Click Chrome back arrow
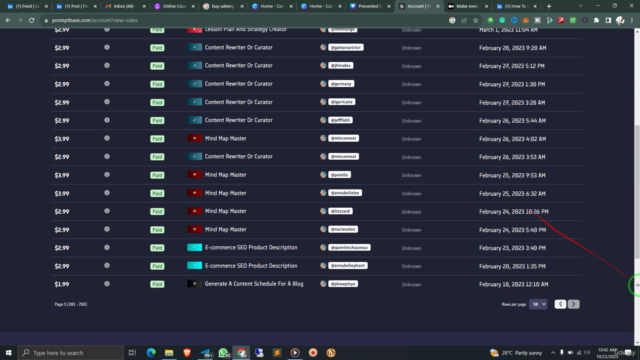The image size is (640, 360). click(x=8, y=20)
